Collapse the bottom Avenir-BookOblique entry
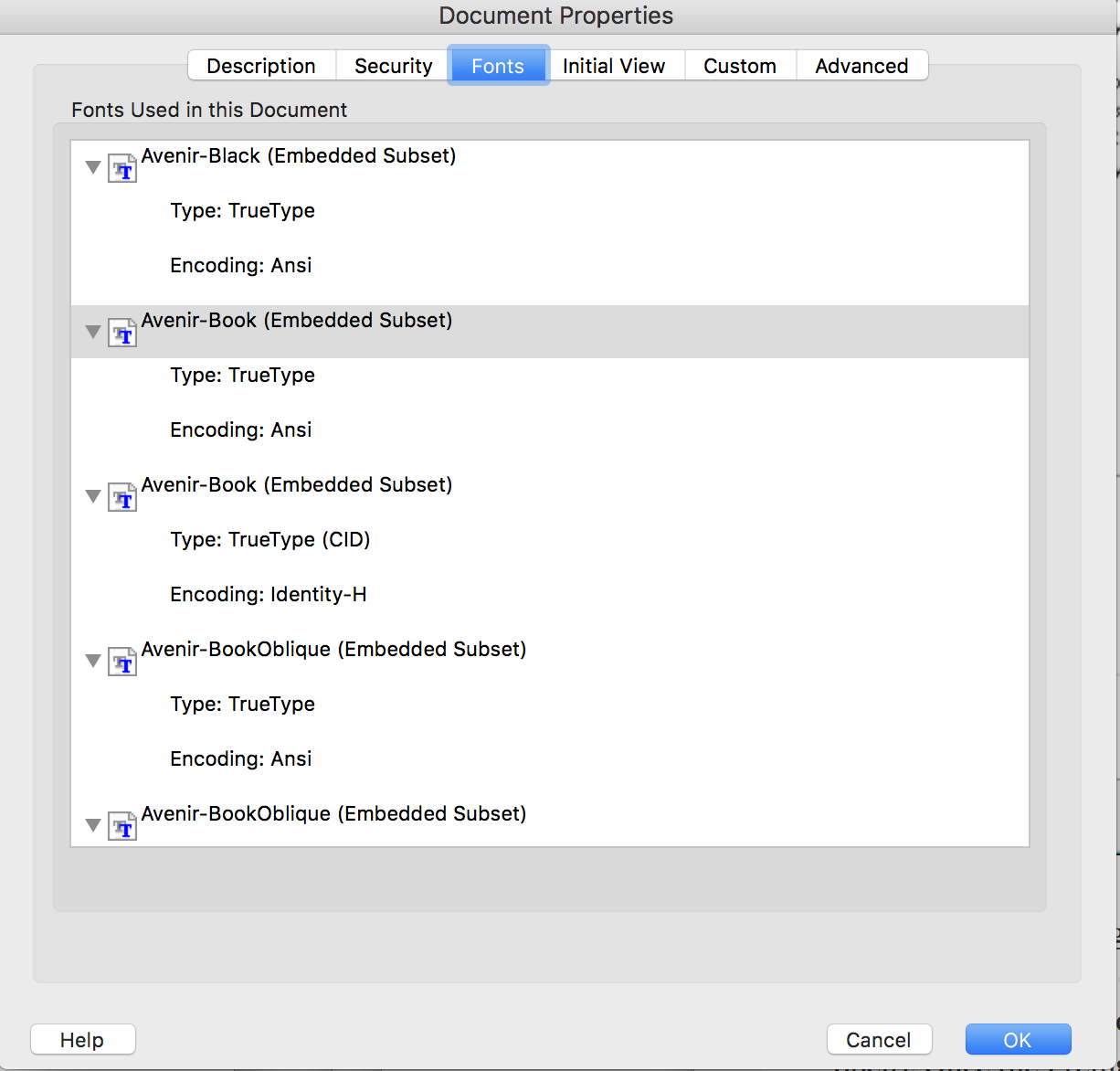 [x=92, y=825]
